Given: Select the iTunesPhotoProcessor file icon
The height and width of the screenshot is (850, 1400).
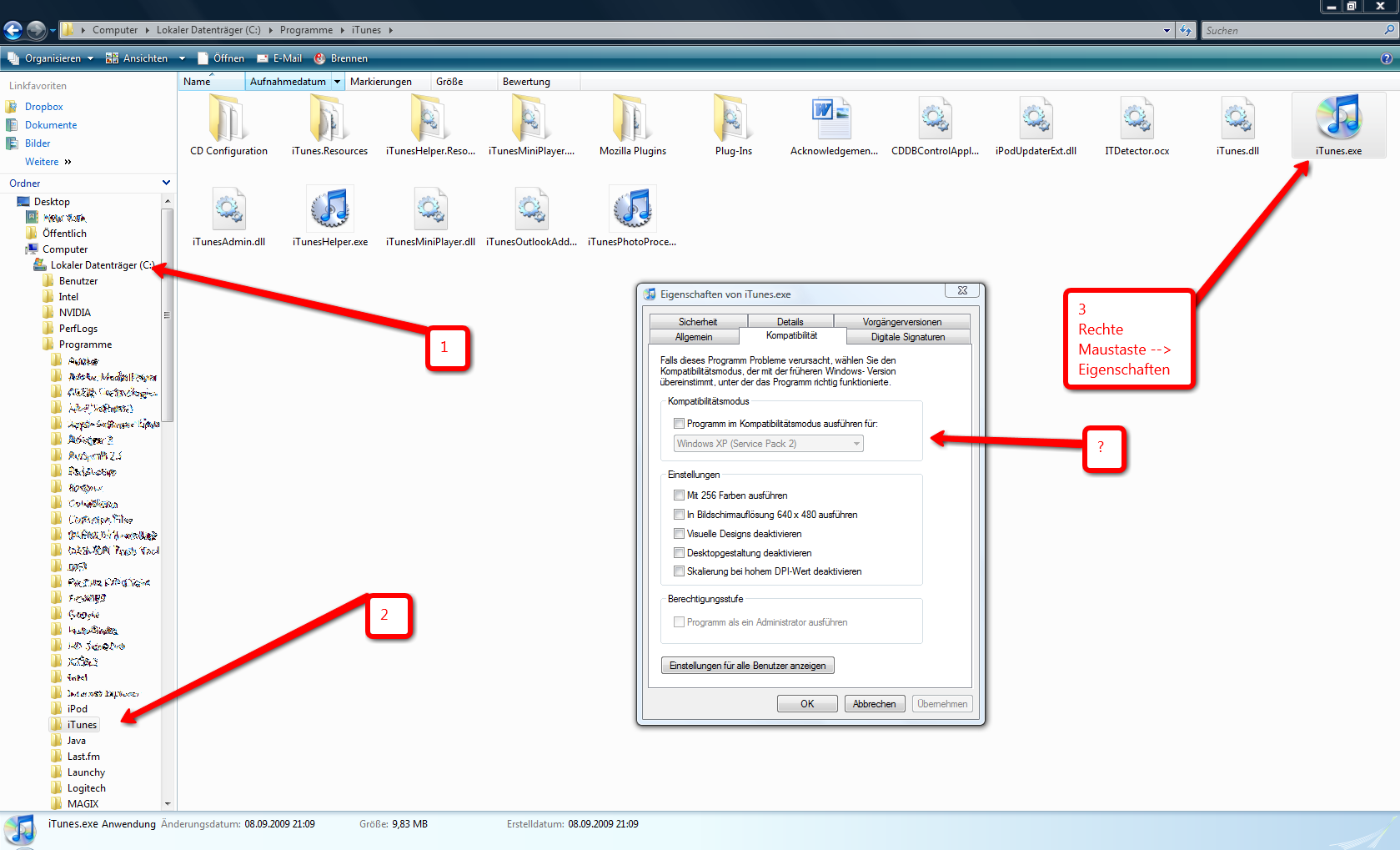Looking at the screenshot, I should 632,209.
